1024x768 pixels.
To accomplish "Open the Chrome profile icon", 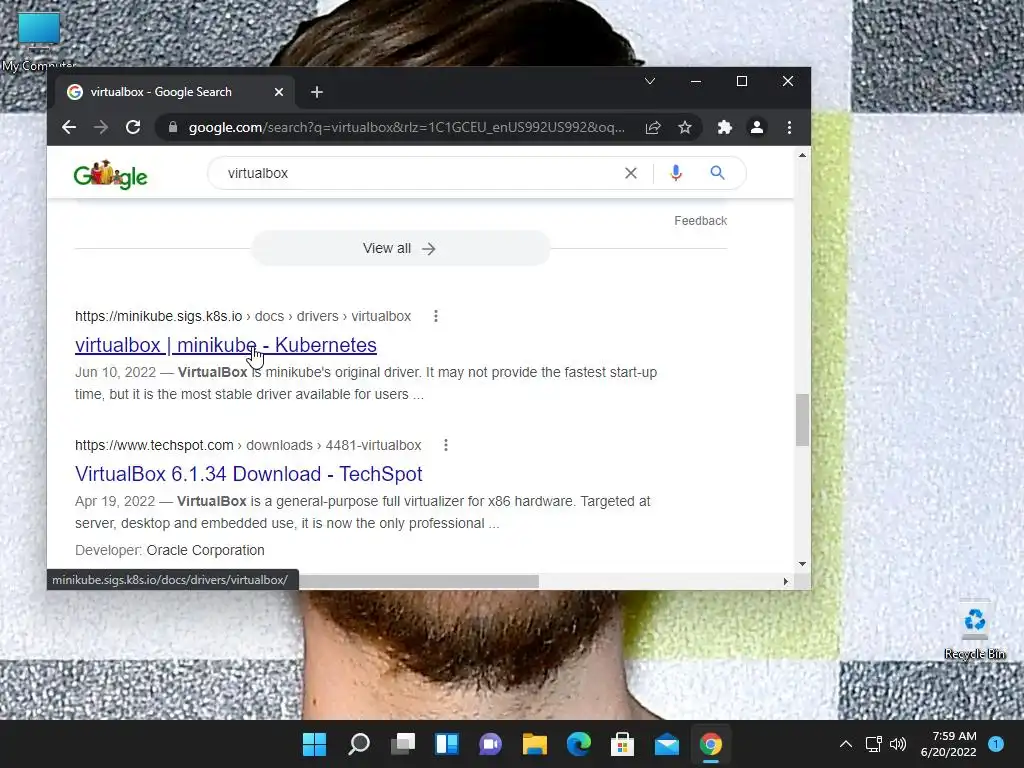I will [x=757, y=127].
